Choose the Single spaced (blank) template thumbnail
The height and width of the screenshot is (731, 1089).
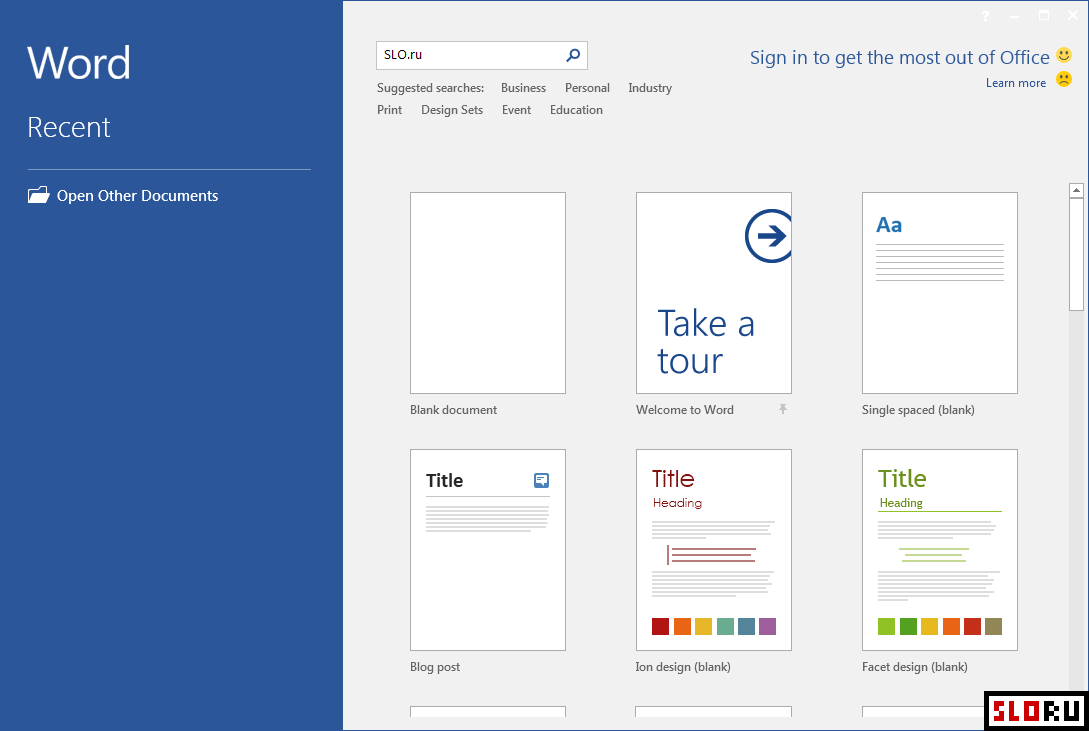point(939,293)
